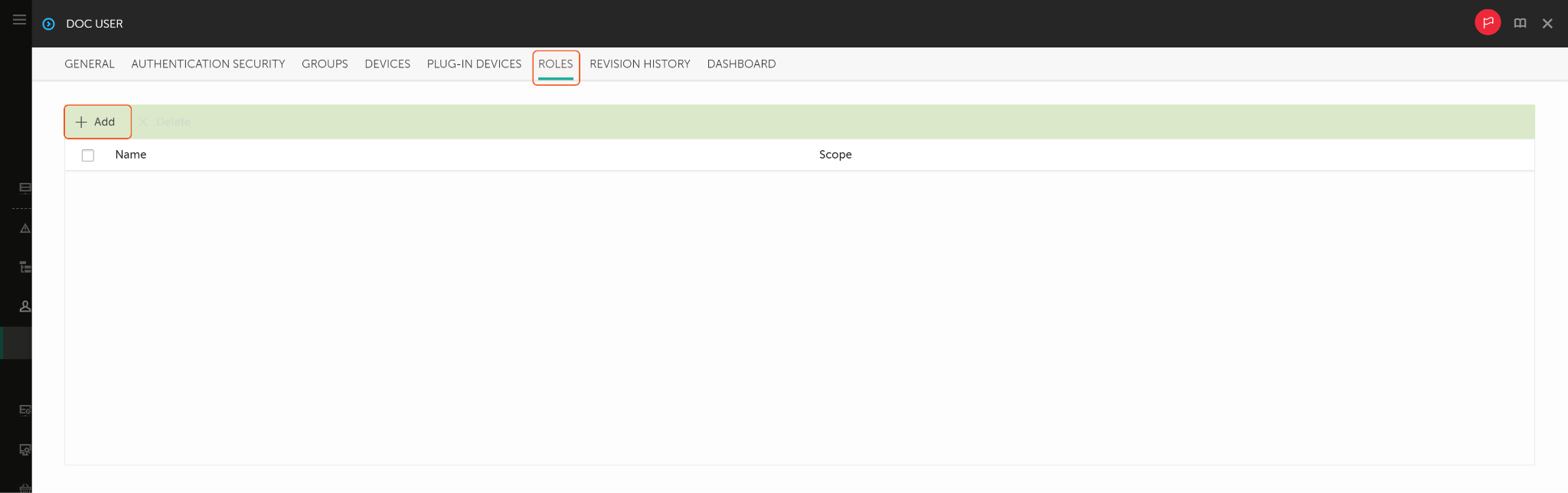Tick the select-all checkbox beside Name

pyautogui.click(x=88, y=155)
